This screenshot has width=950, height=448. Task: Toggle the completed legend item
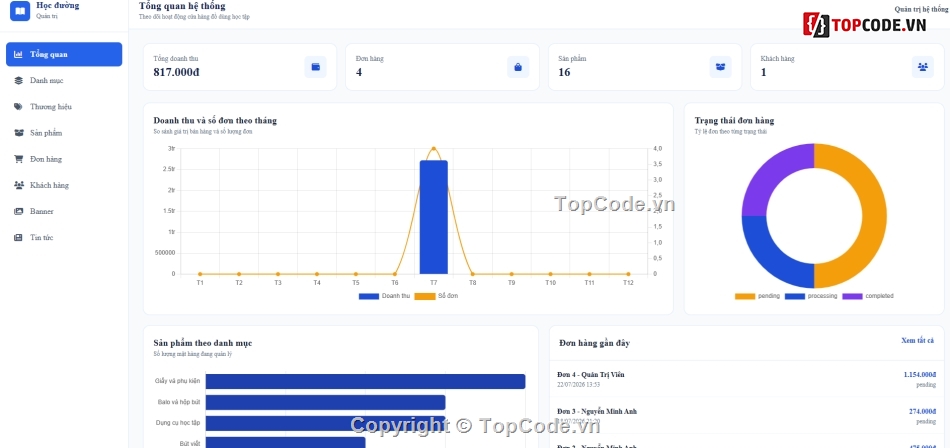(x=868, y=296)
